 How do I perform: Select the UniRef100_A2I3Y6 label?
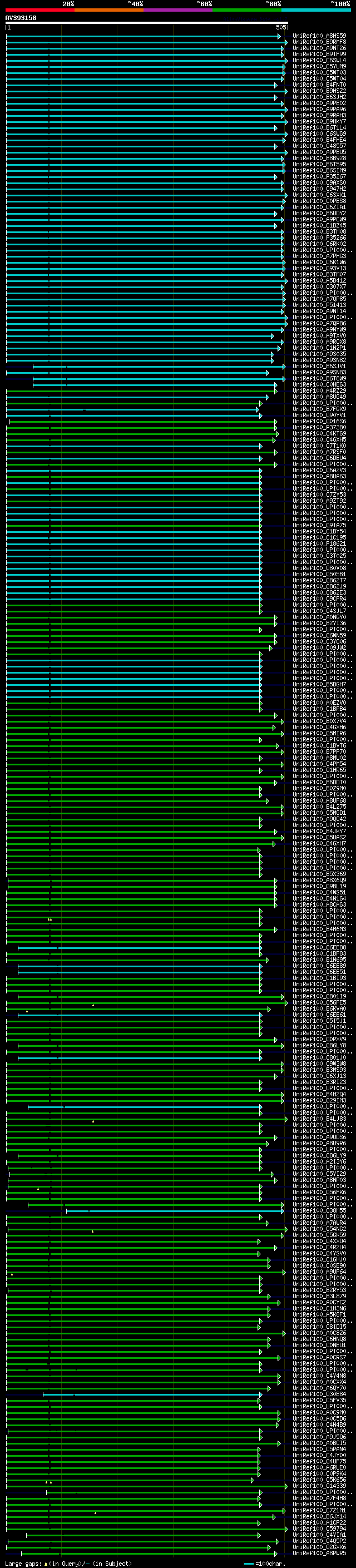click(x=319, y=1161)
